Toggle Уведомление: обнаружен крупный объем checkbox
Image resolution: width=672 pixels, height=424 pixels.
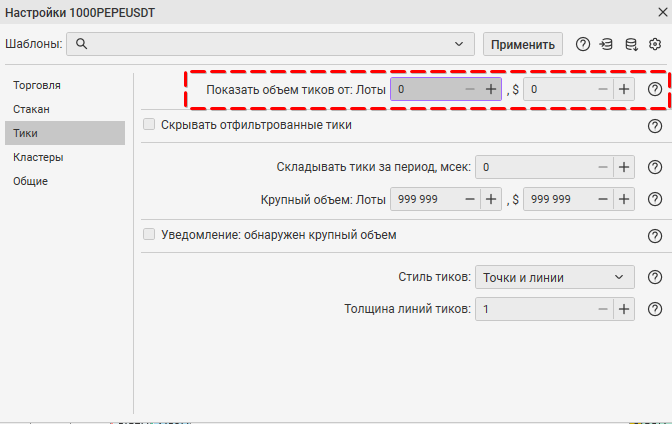tap(149, 235)
